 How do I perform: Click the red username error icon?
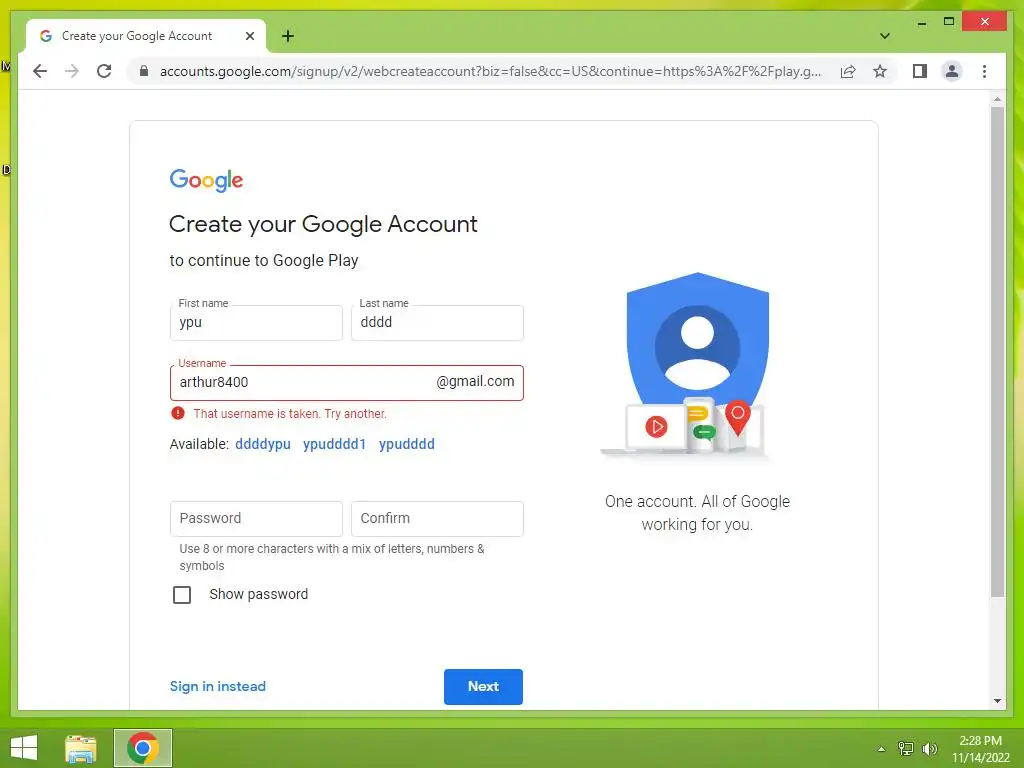(178, 413)
